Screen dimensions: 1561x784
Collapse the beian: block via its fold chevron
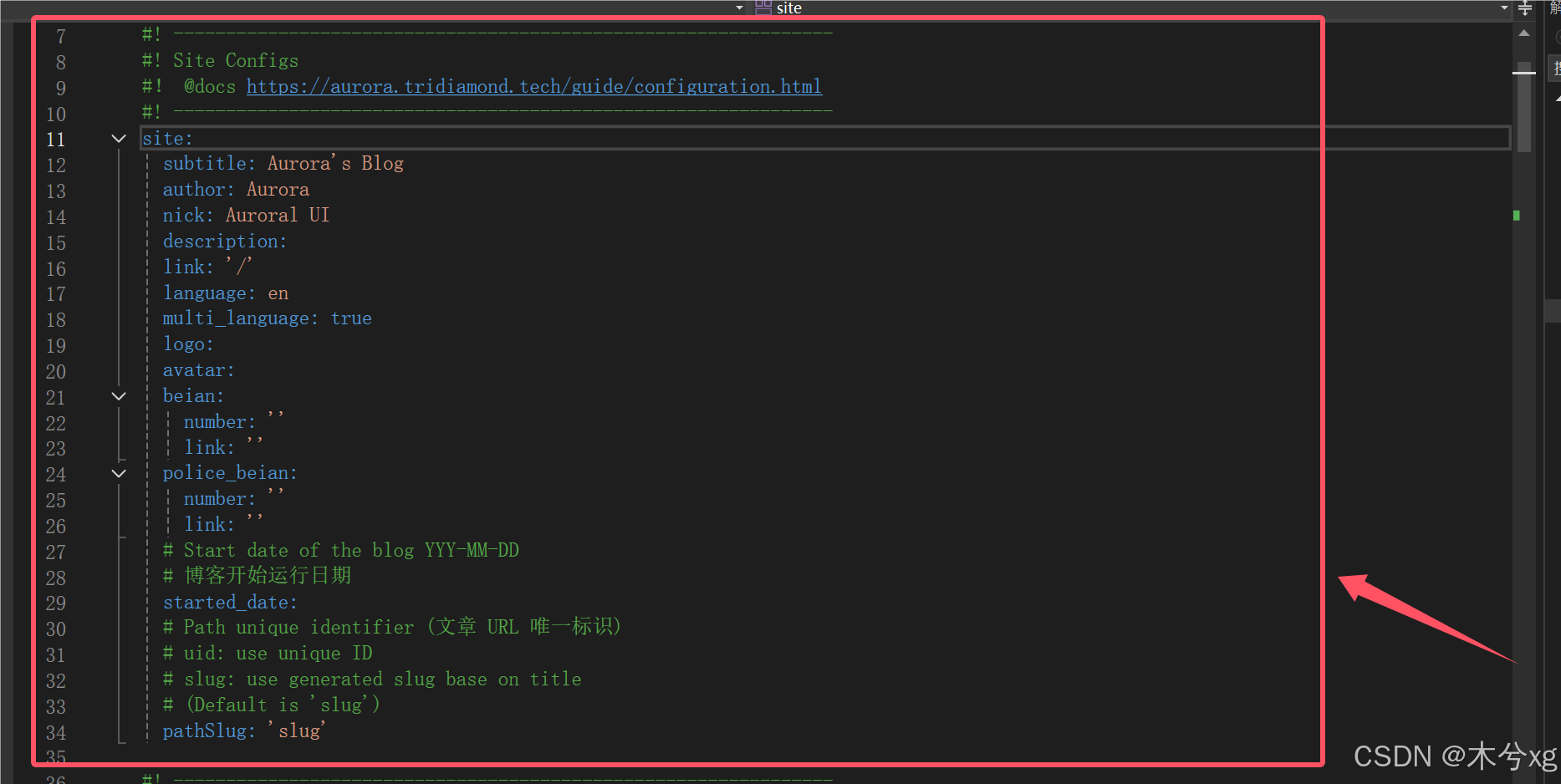[118, 396]
